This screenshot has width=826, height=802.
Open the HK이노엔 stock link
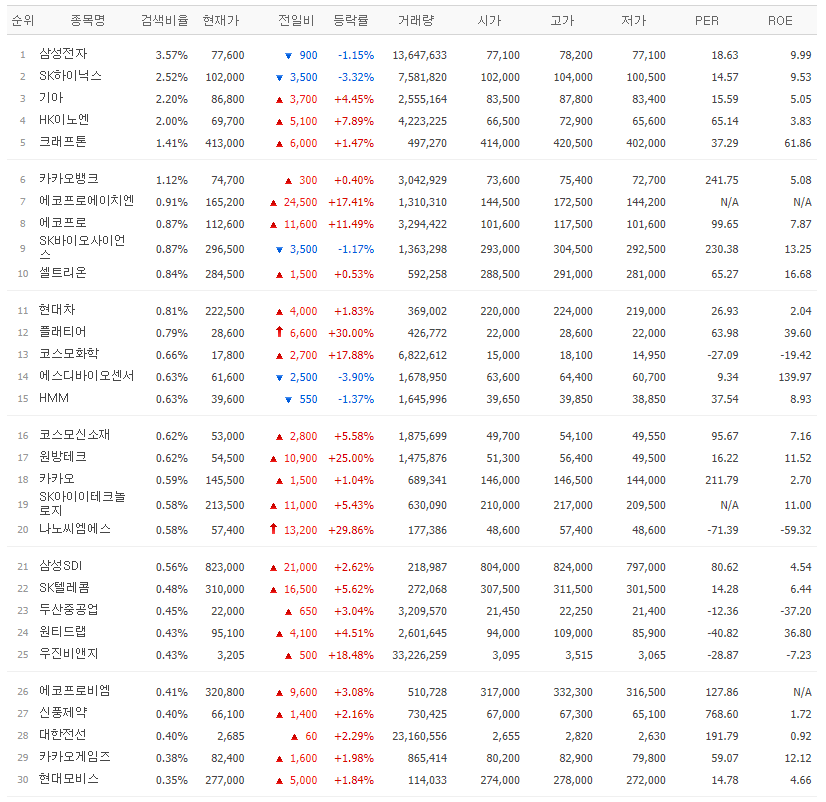64,120
